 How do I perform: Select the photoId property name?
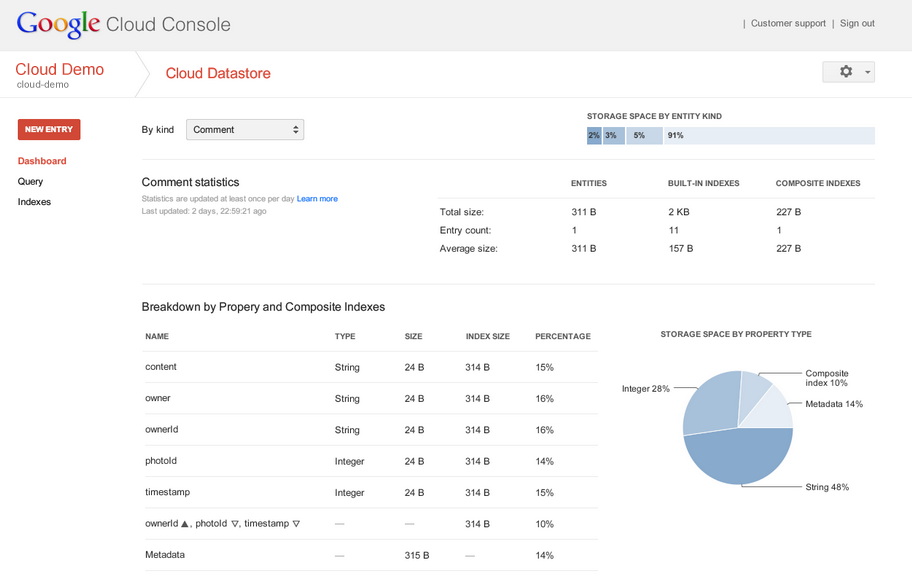161,461
